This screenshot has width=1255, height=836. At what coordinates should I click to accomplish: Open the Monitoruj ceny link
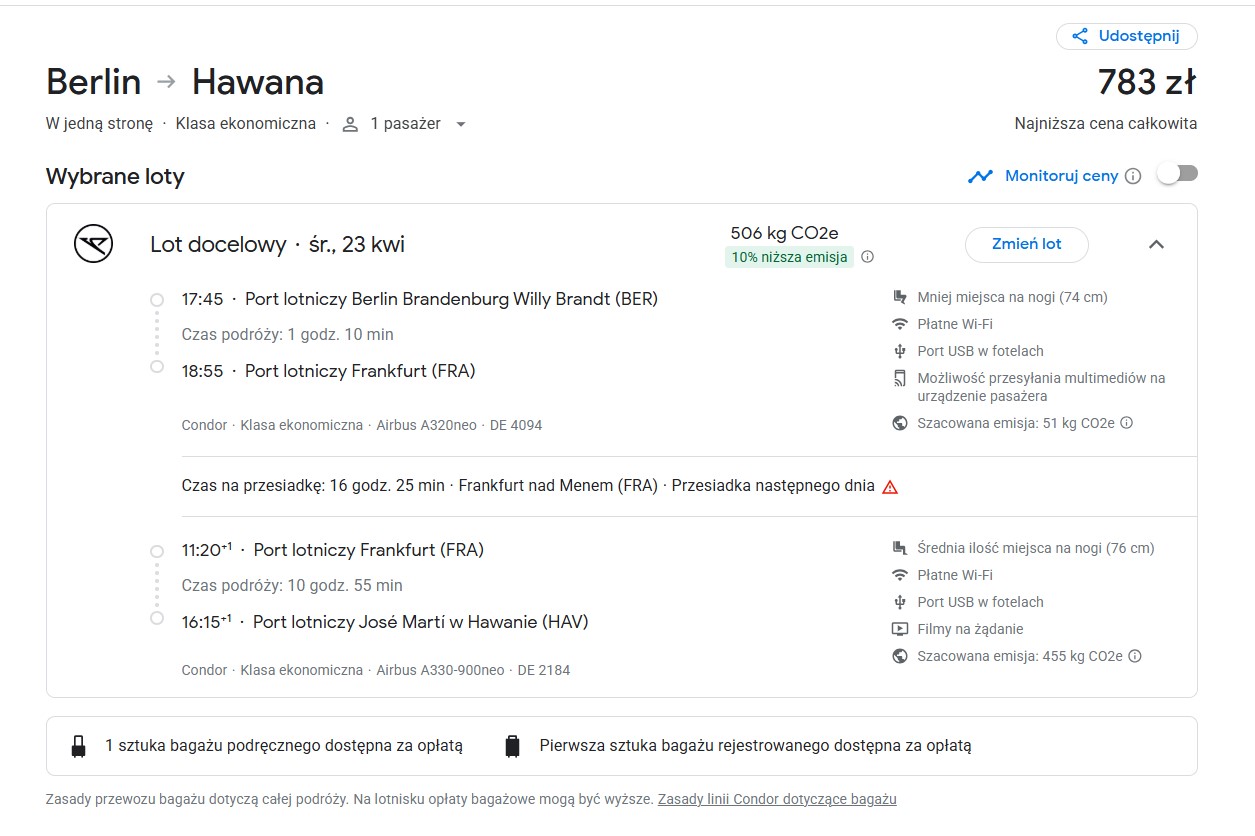coord(1062,176)
